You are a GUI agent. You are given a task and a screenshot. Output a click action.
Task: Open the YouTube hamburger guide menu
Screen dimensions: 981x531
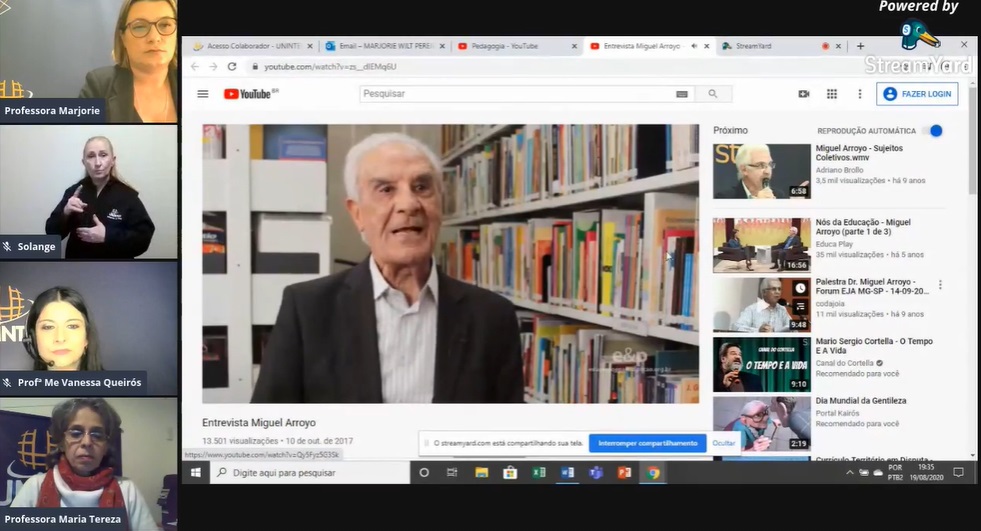tap(203, 94)
